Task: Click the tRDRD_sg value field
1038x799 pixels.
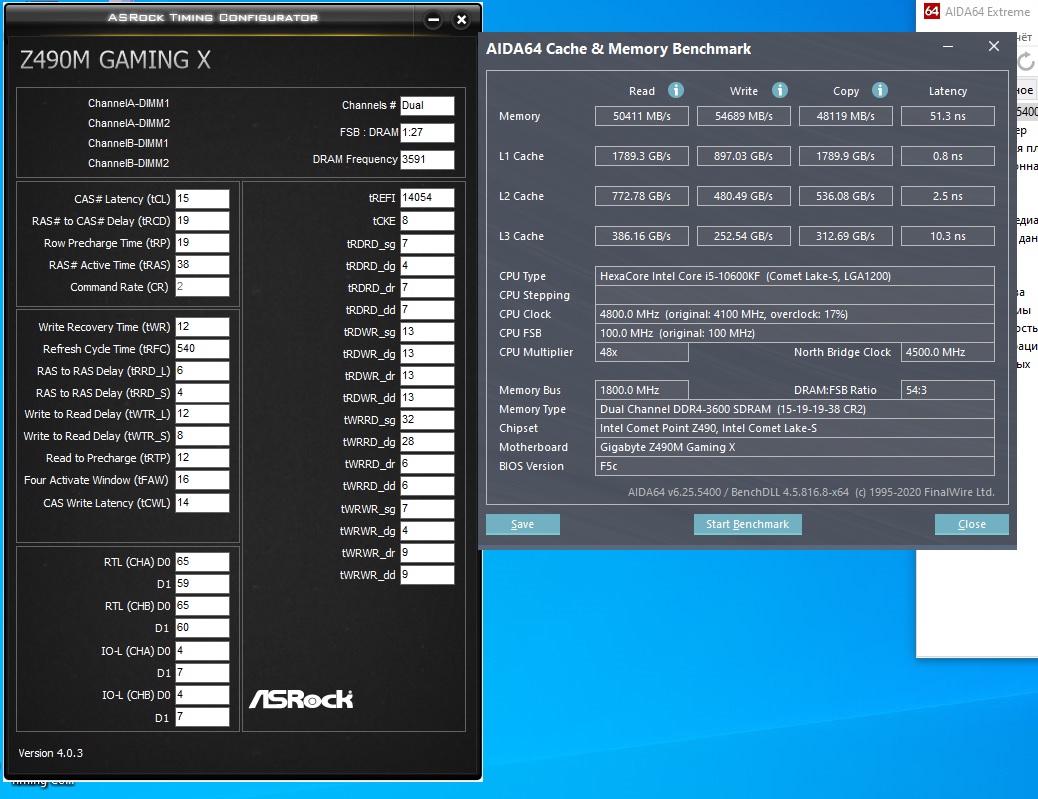Action: pyautogui.click(x=428, y=244)
